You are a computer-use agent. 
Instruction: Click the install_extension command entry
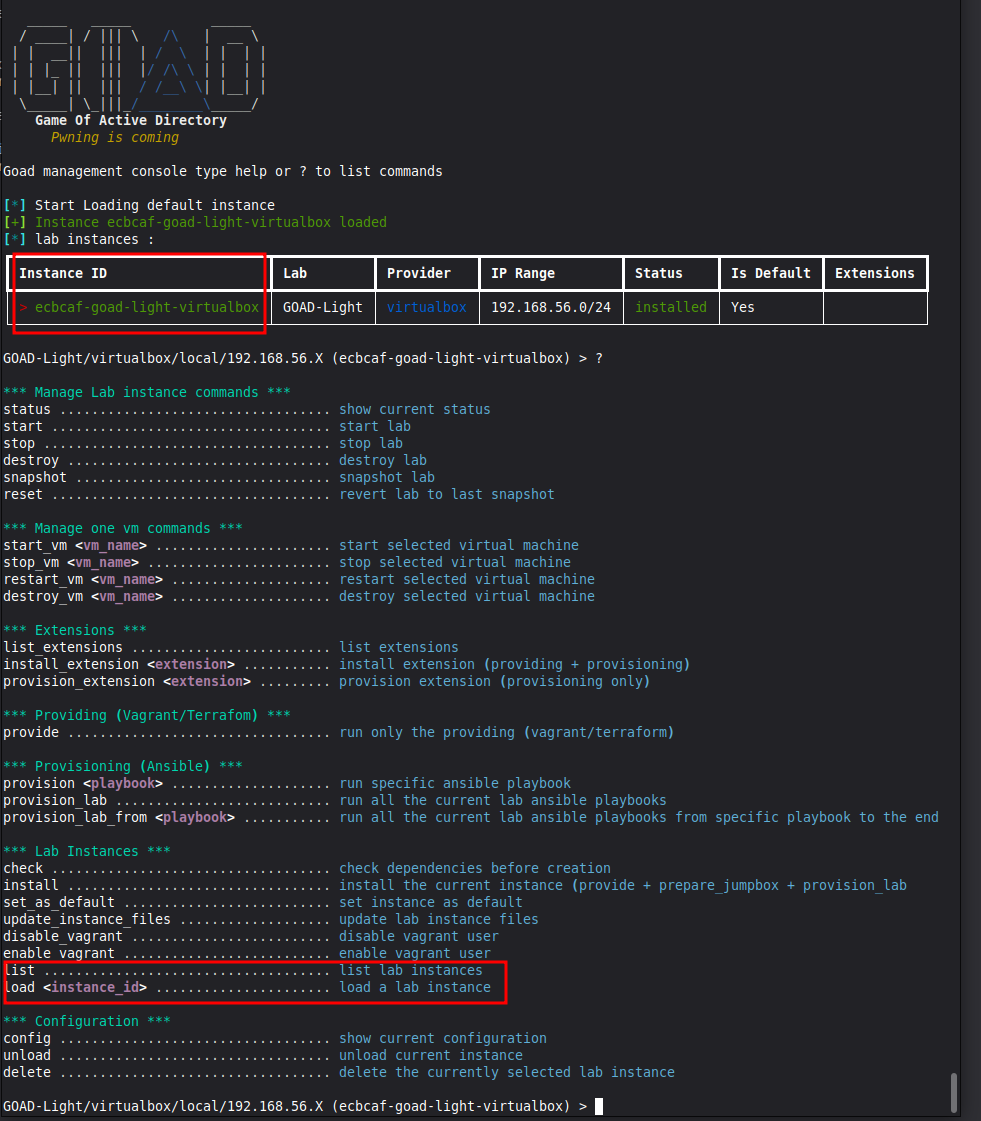(118, 664)
